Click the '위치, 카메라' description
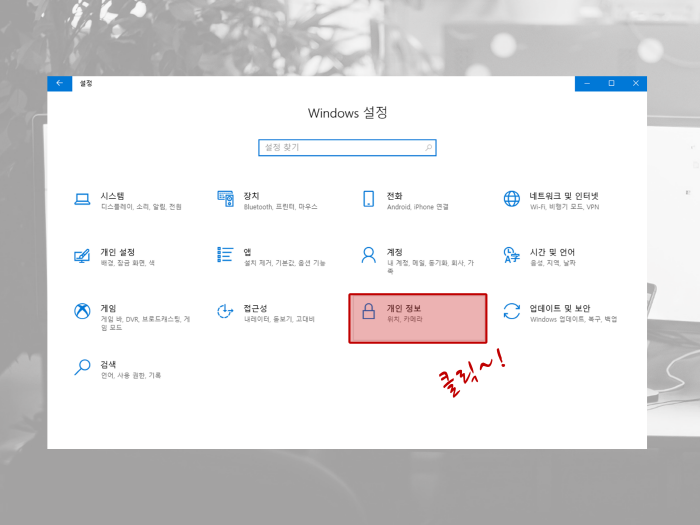This screenshot has width=700, height=525. (404, 319)
